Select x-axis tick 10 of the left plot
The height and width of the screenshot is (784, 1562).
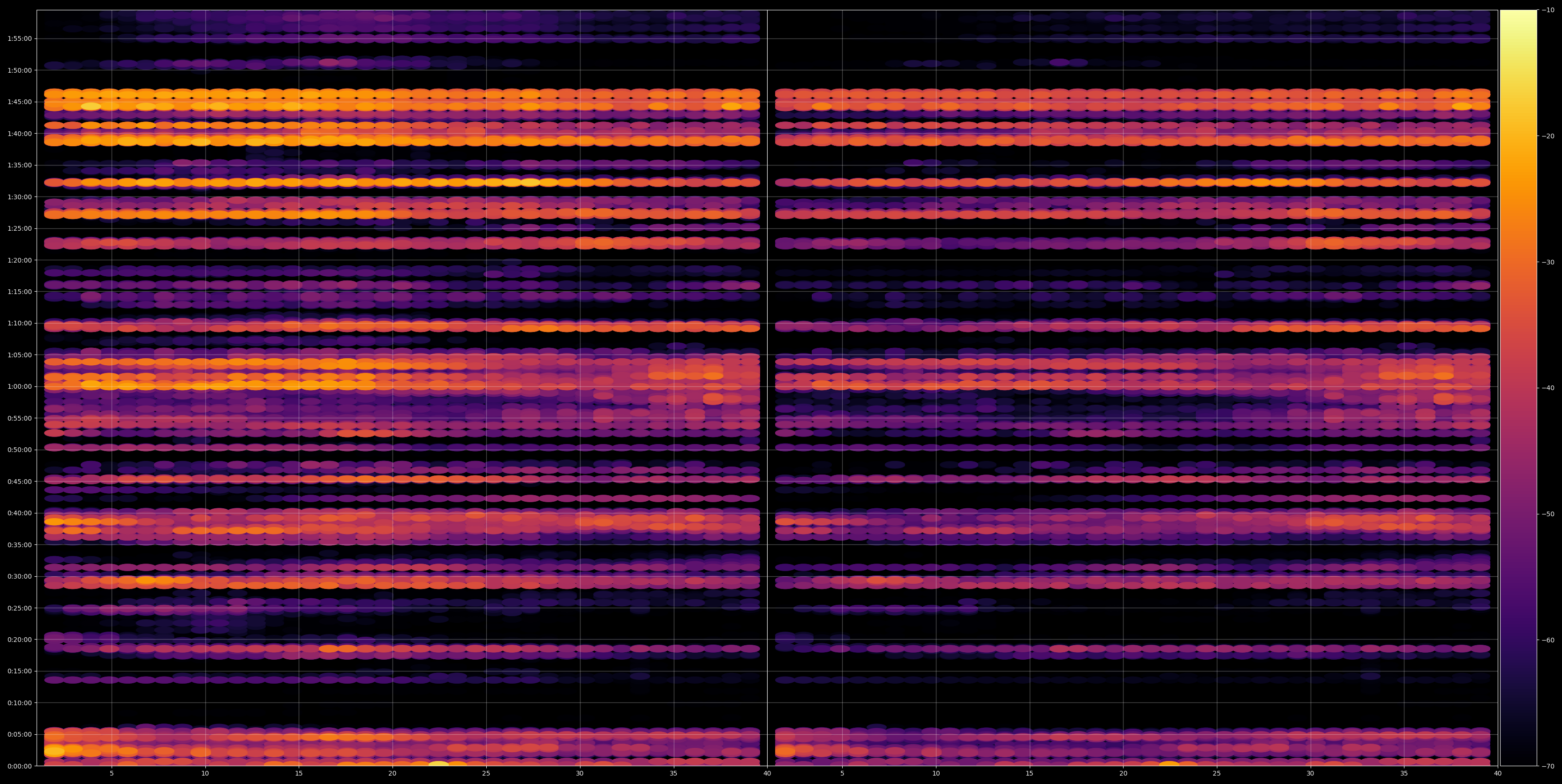pyautogui.click(x=205, y=774)
